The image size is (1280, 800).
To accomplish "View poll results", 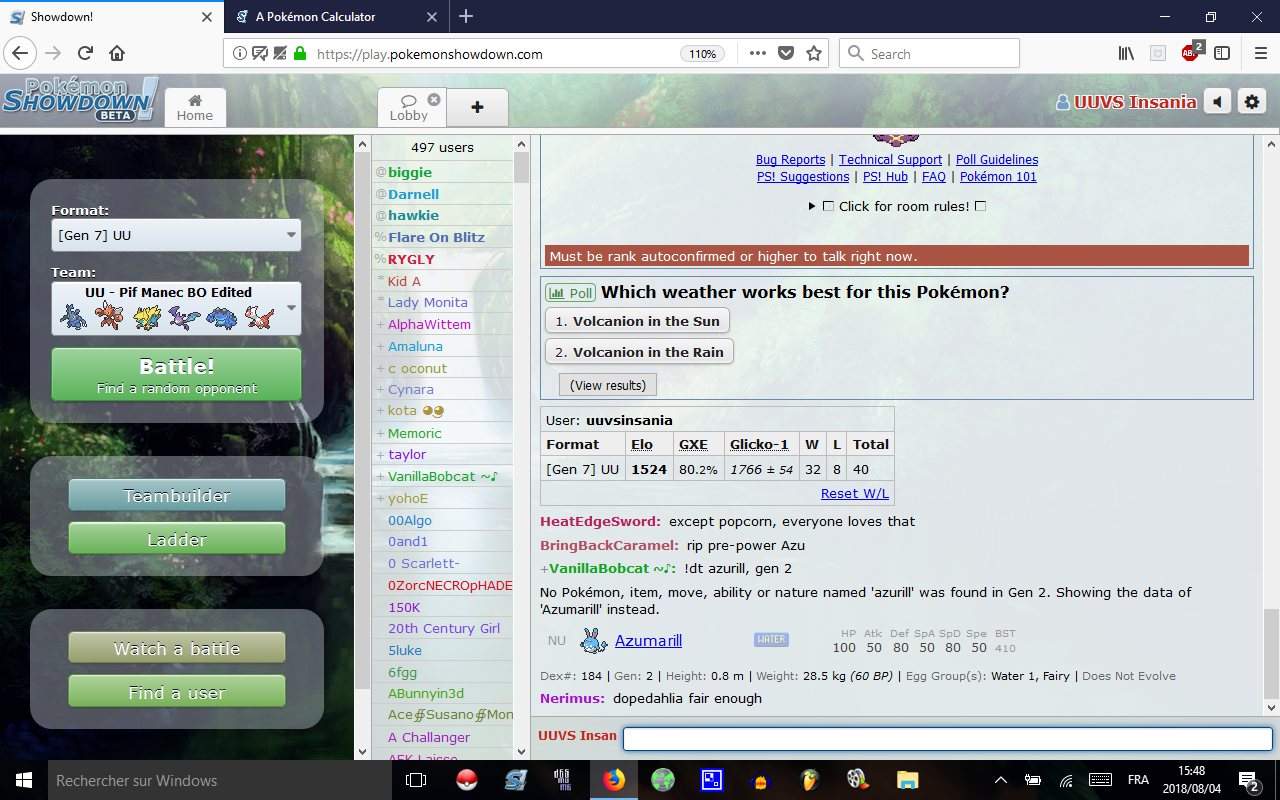I will click(x=608, y=385).
